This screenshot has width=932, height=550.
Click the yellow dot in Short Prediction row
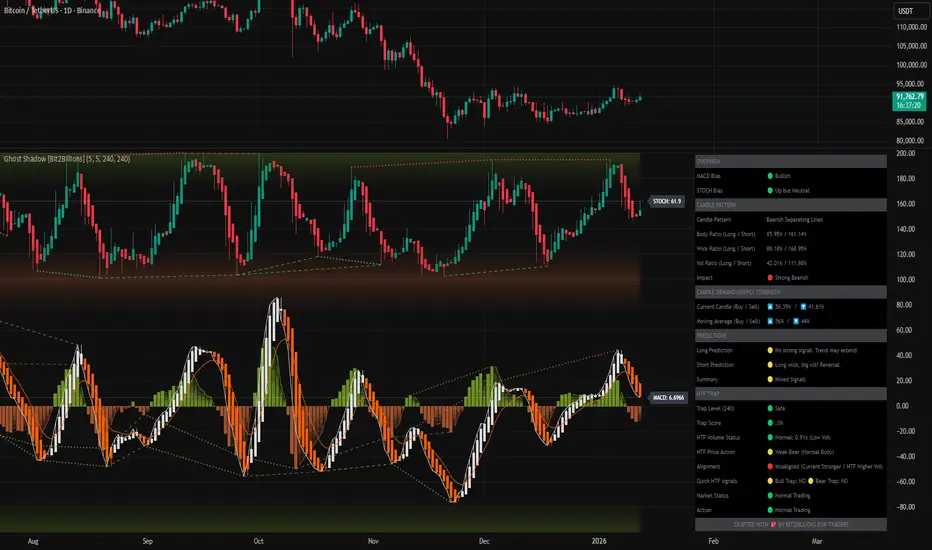[x=770, y=364]
